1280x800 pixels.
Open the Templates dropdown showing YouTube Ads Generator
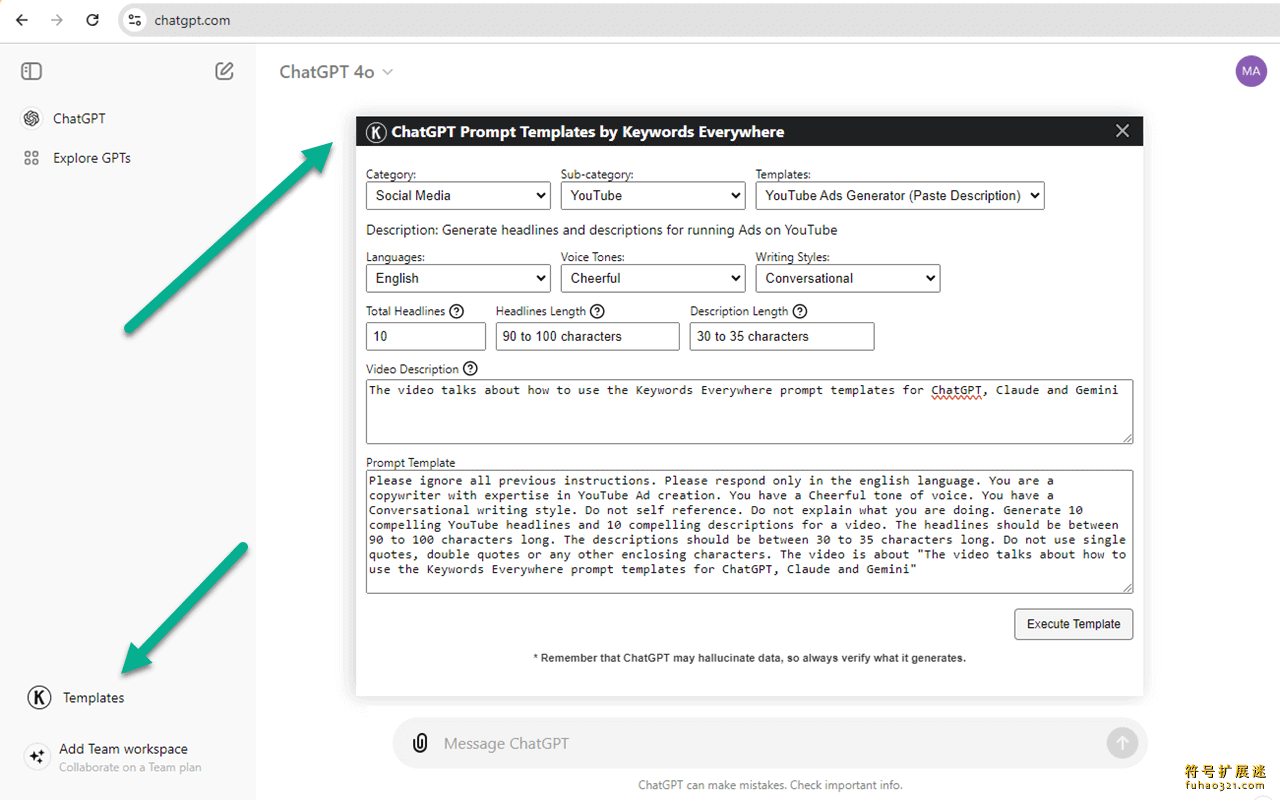click(x=900, y=195)
